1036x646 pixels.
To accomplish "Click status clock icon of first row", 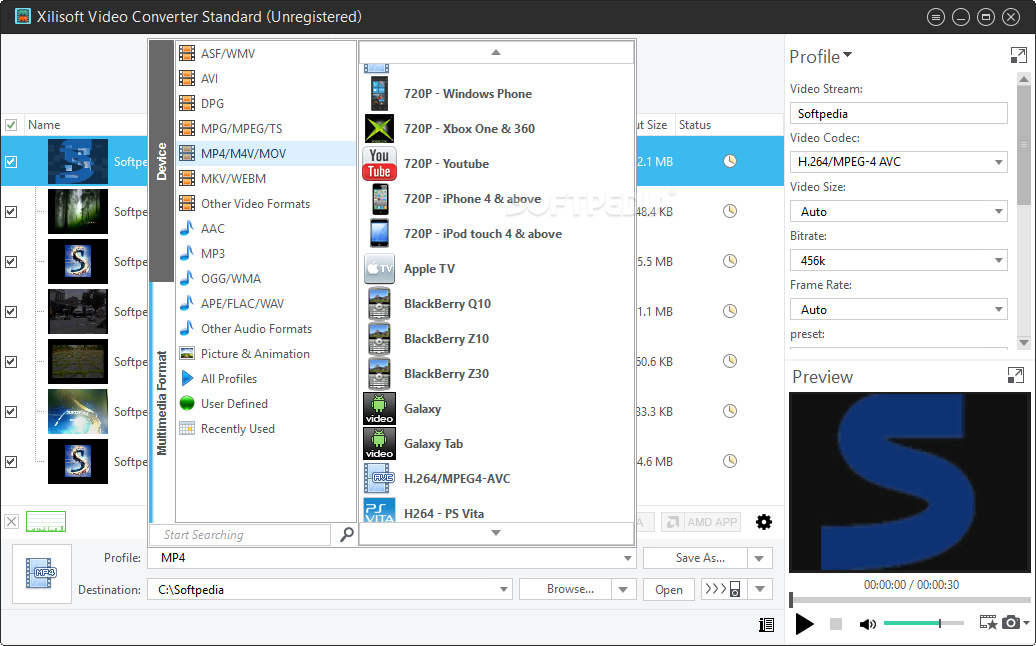I will coord(729,161).
